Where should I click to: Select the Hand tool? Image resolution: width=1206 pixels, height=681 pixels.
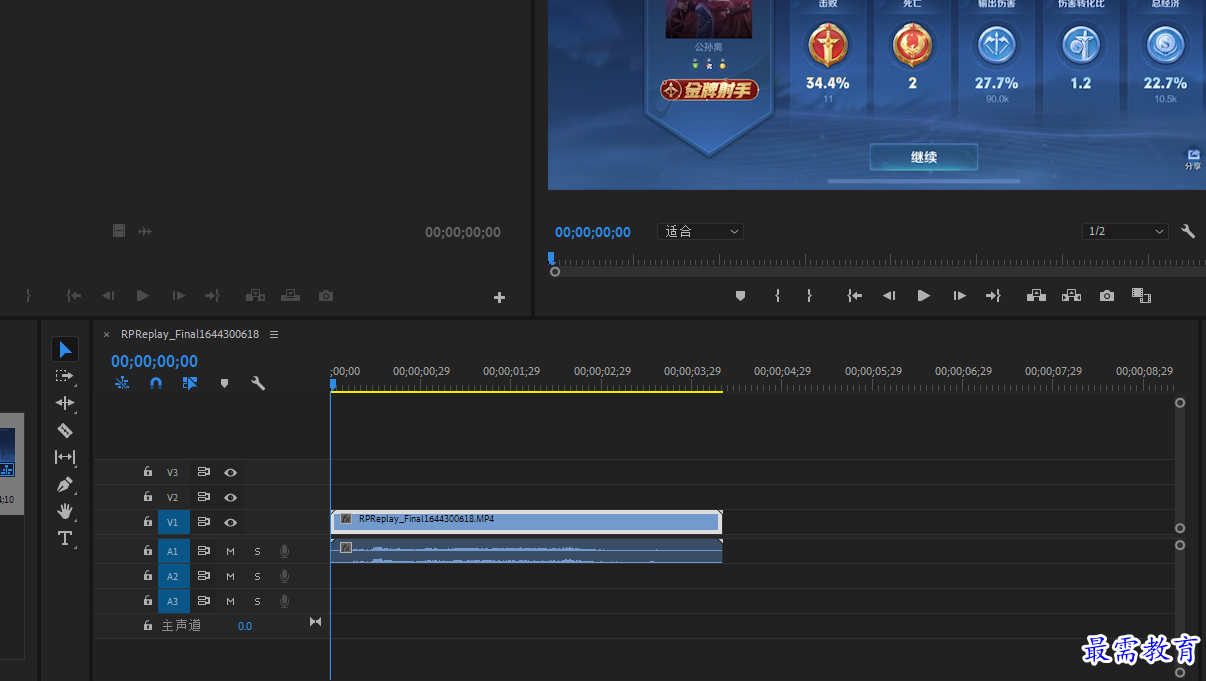click(x=65, y=511)
